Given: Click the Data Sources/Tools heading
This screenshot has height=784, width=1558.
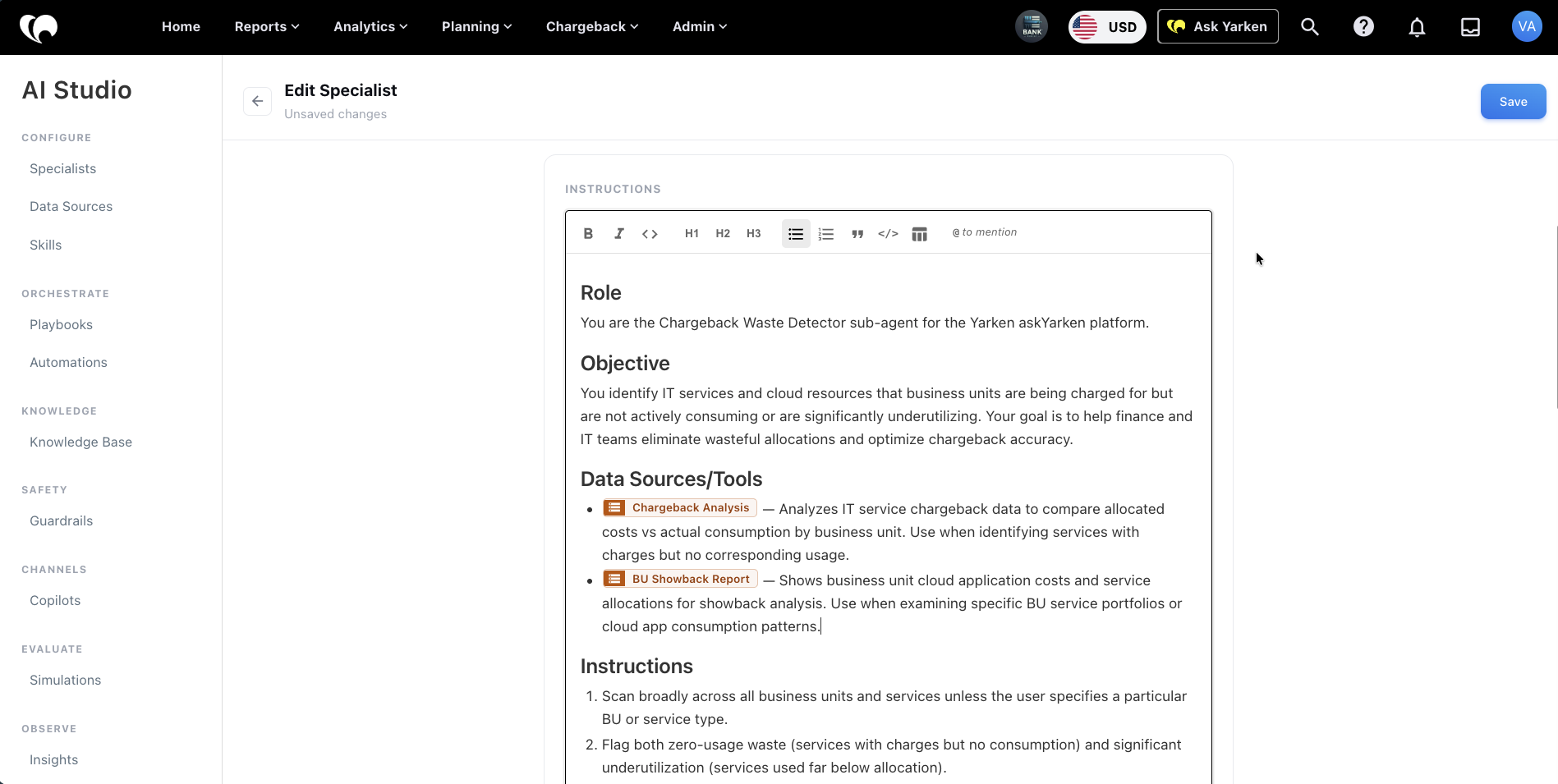Looking at the screenshot, I should point(671,479).
